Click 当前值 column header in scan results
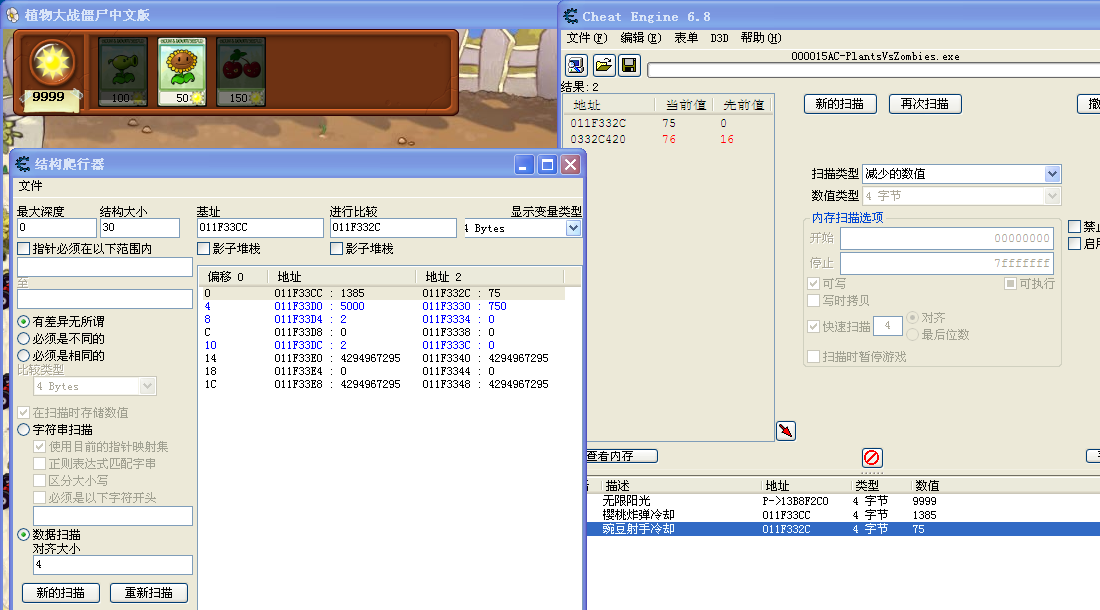 [685, 105]
